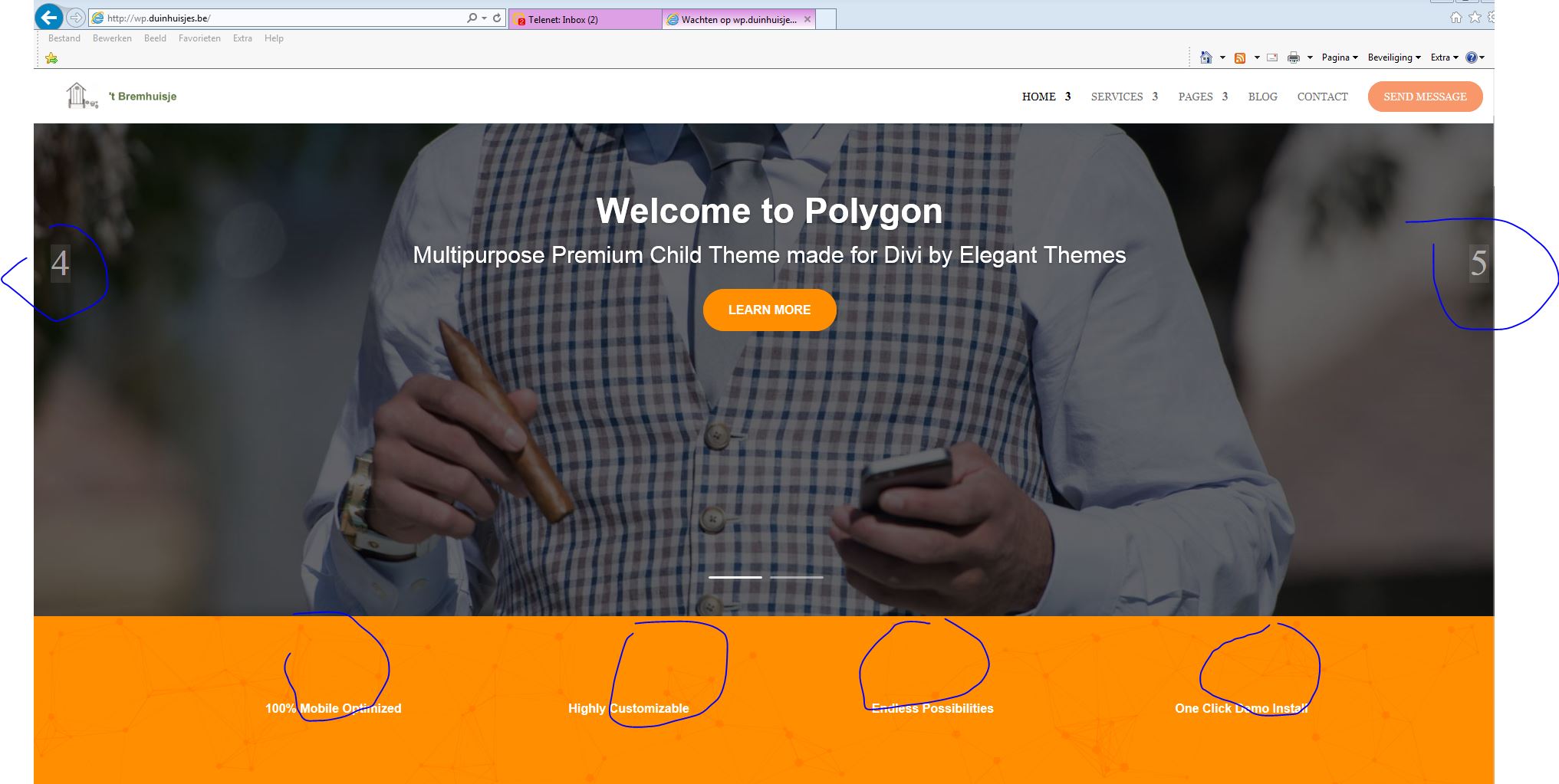Expand the RSS feeds dropdown arrow
Viewport: 1559px width, 784px height.
click(x=1257, y=57)
